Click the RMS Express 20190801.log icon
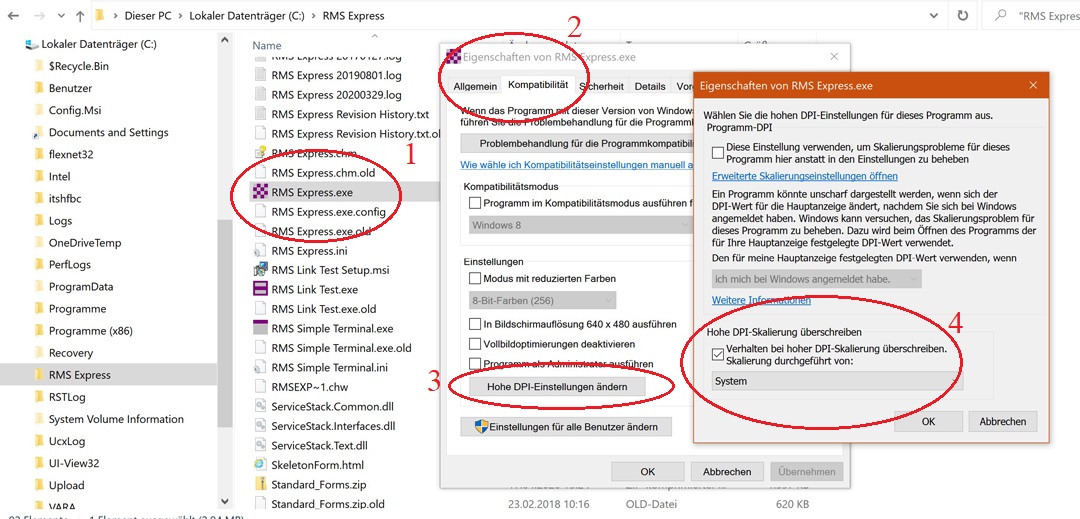This screenshot has width=1080, height=519. click(260, 75)
